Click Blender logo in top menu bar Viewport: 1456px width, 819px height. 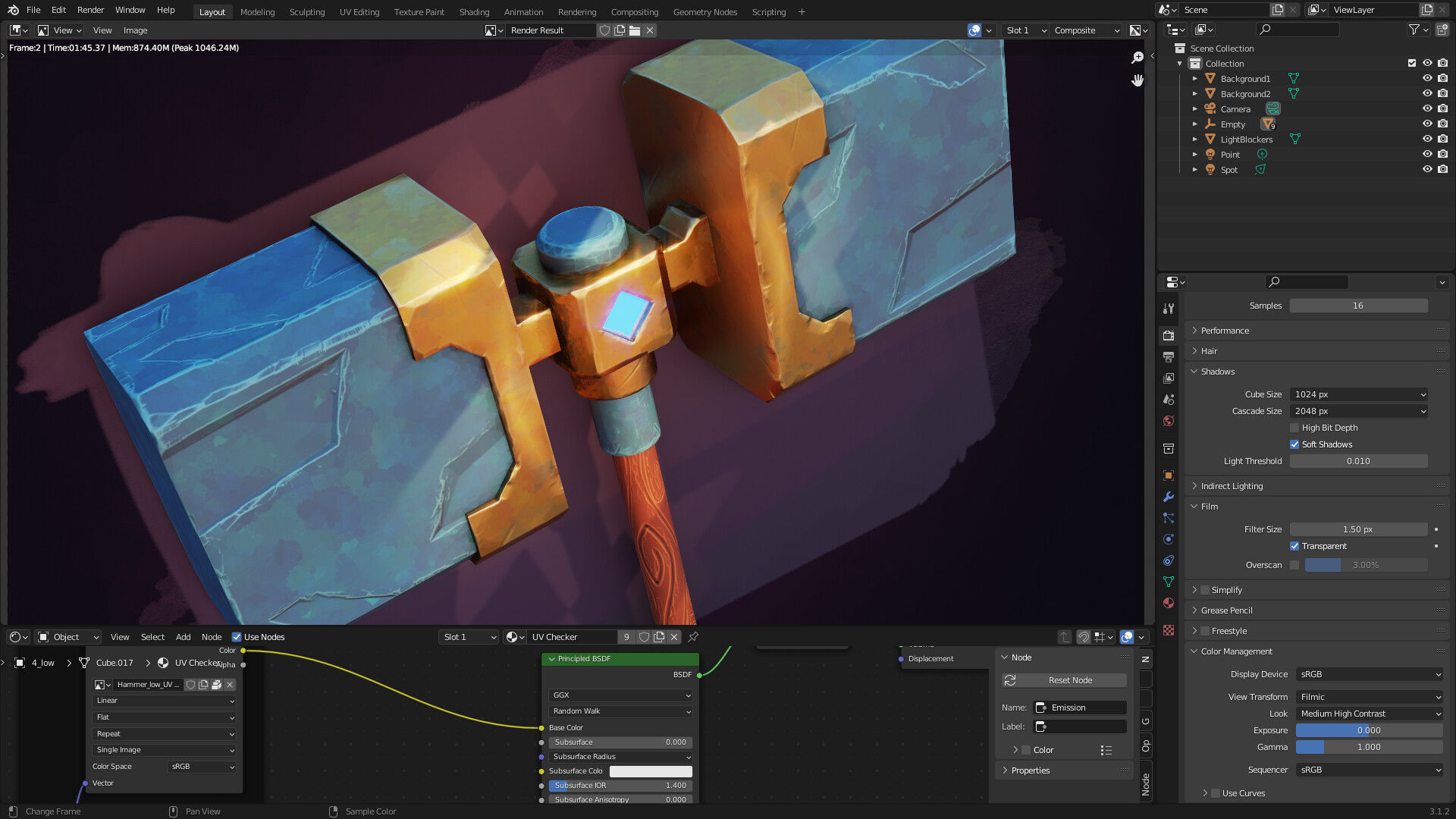coord(13,10)
